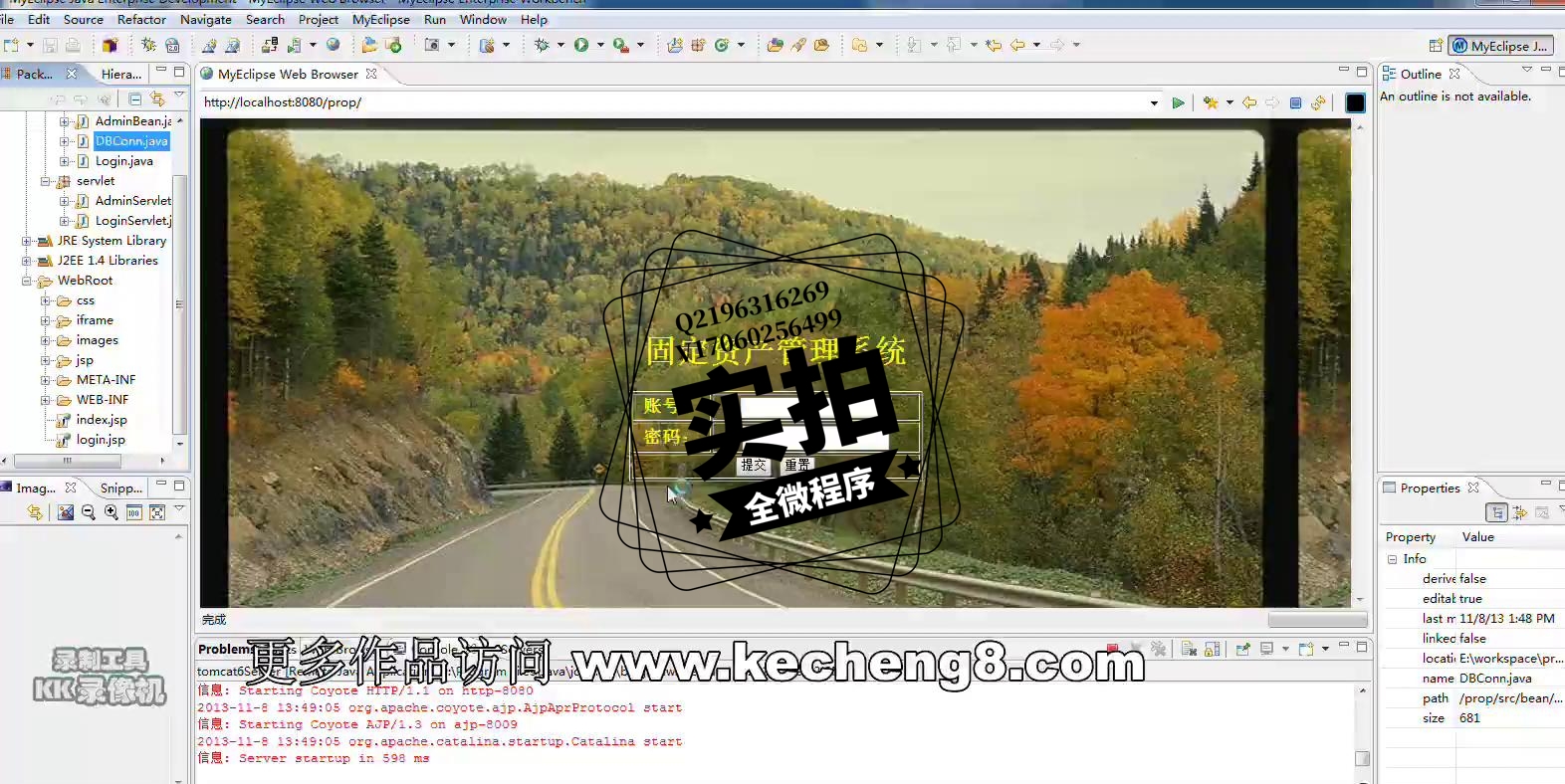This screenshot has width=1565, height=784.
Task: Open the Outline view menu triangle
Action: click(1526, 70)
